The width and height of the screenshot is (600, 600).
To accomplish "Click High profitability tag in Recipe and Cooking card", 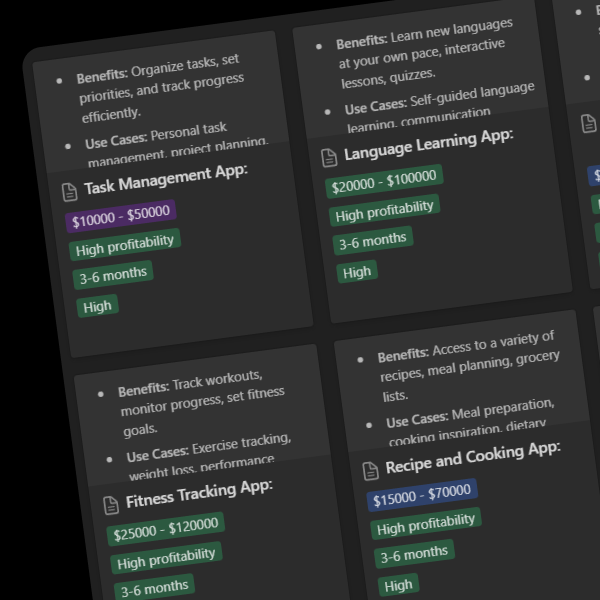I will [x=426, y=523].
